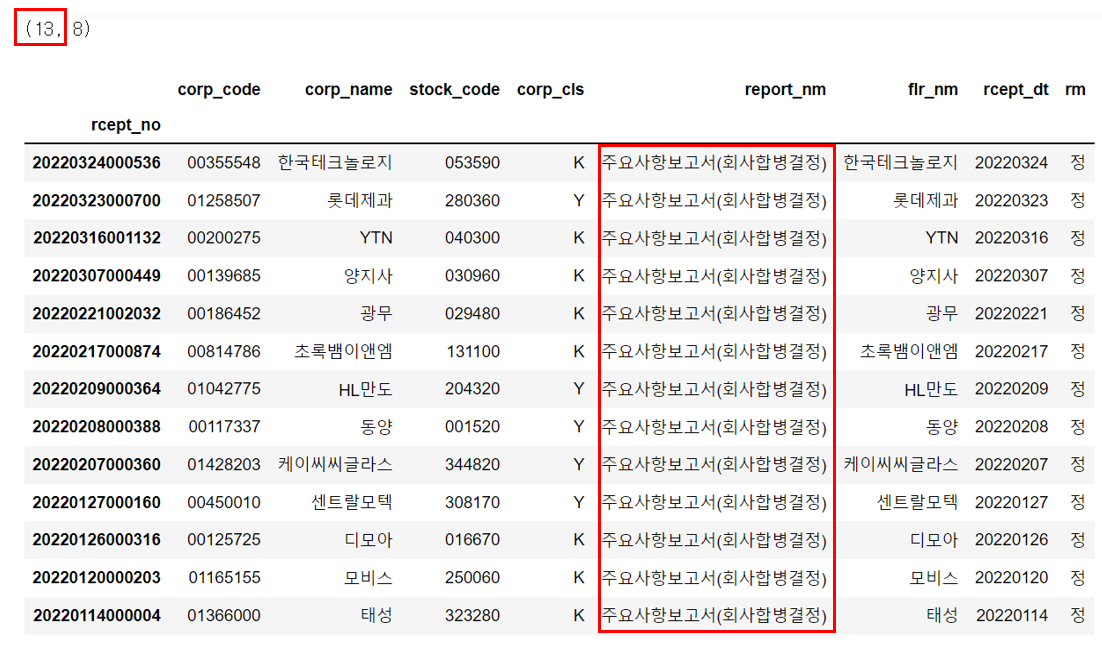Click rcept_dt cell 20220323
Viewport: 1102px width, 649px height.
point(1011,201)
